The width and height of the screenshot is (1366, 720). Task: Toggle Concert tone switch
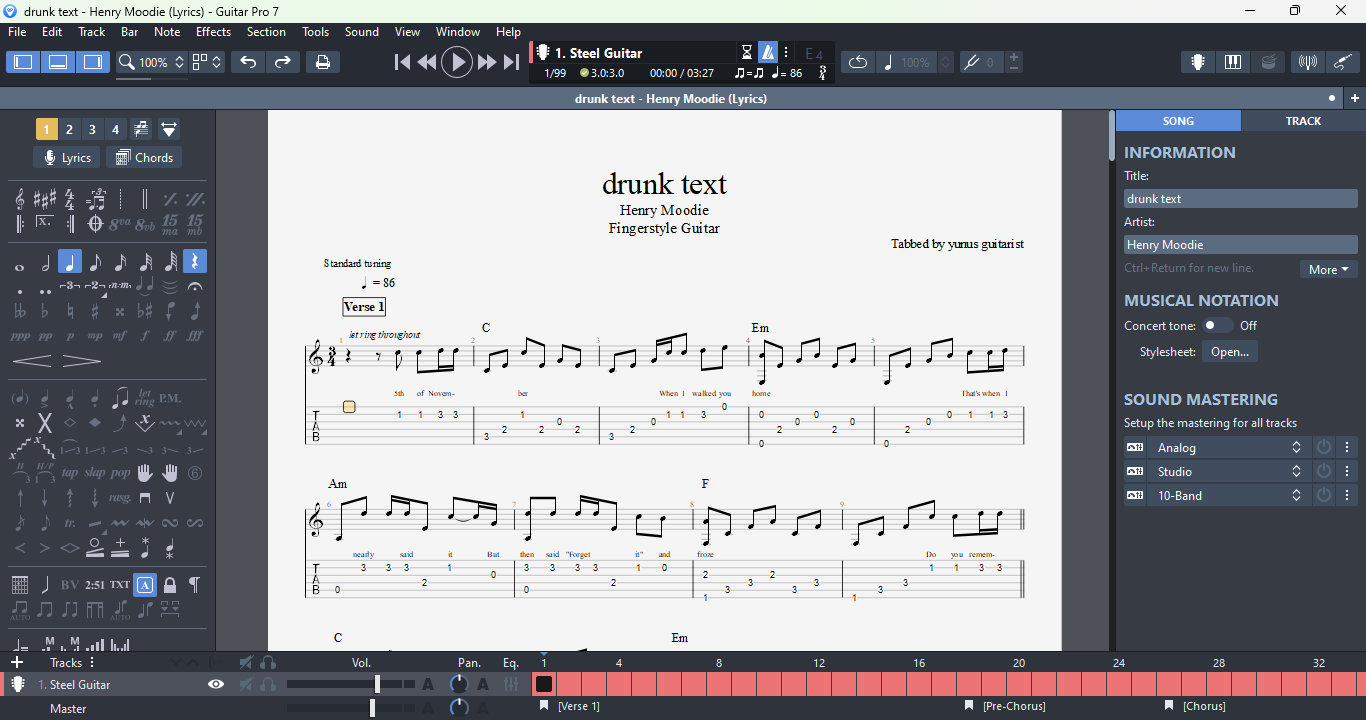1217,325
